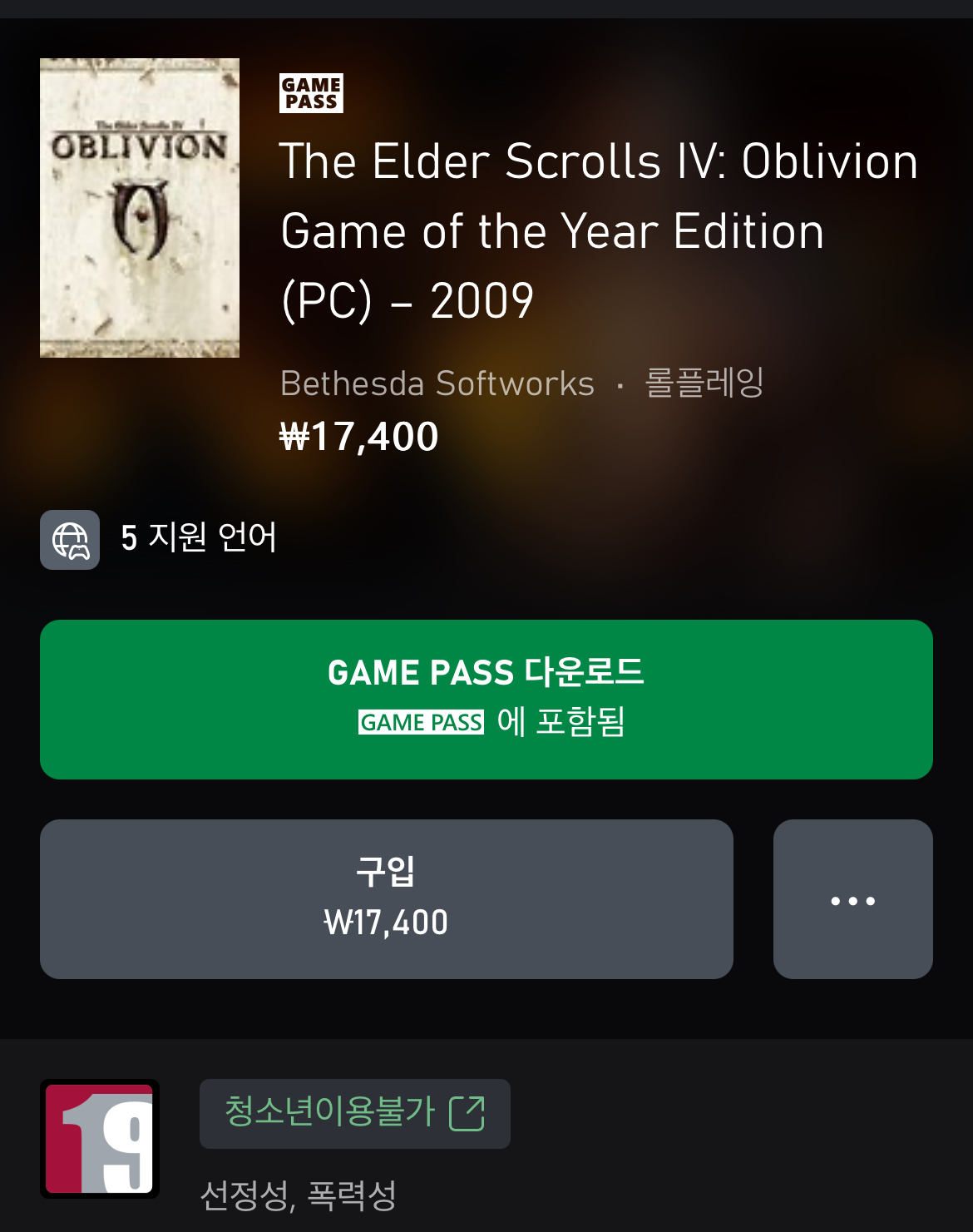This screenshot has width=973, height=1232.
Task: Click the 선정성, 폭력성 content descriptors
Action: click(x=299, y=1196)
